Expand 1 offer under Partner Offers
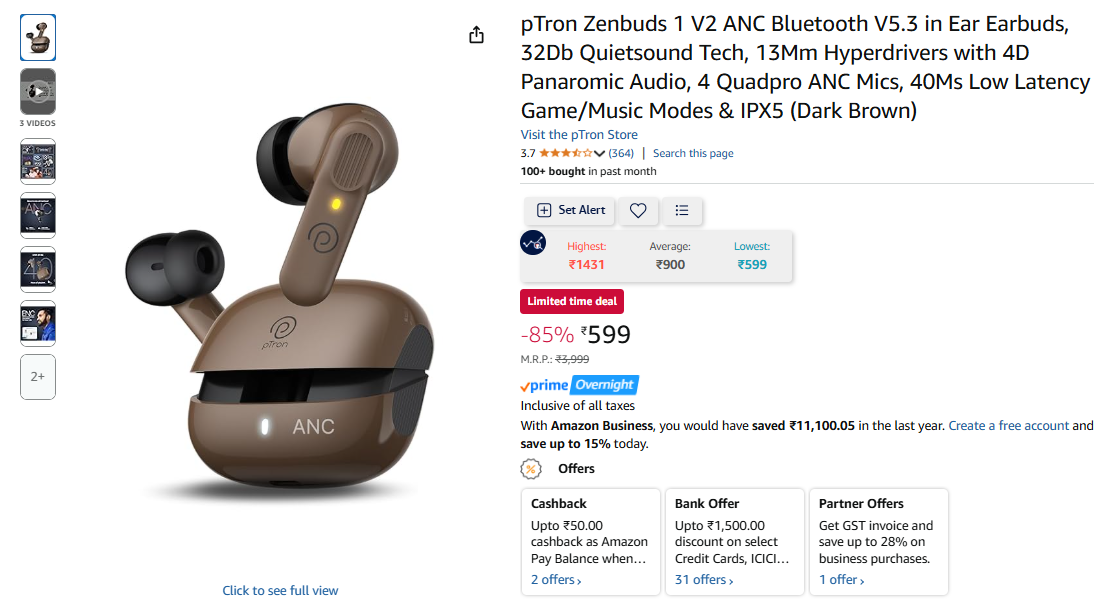1116x599 pixels. point(841,580)
